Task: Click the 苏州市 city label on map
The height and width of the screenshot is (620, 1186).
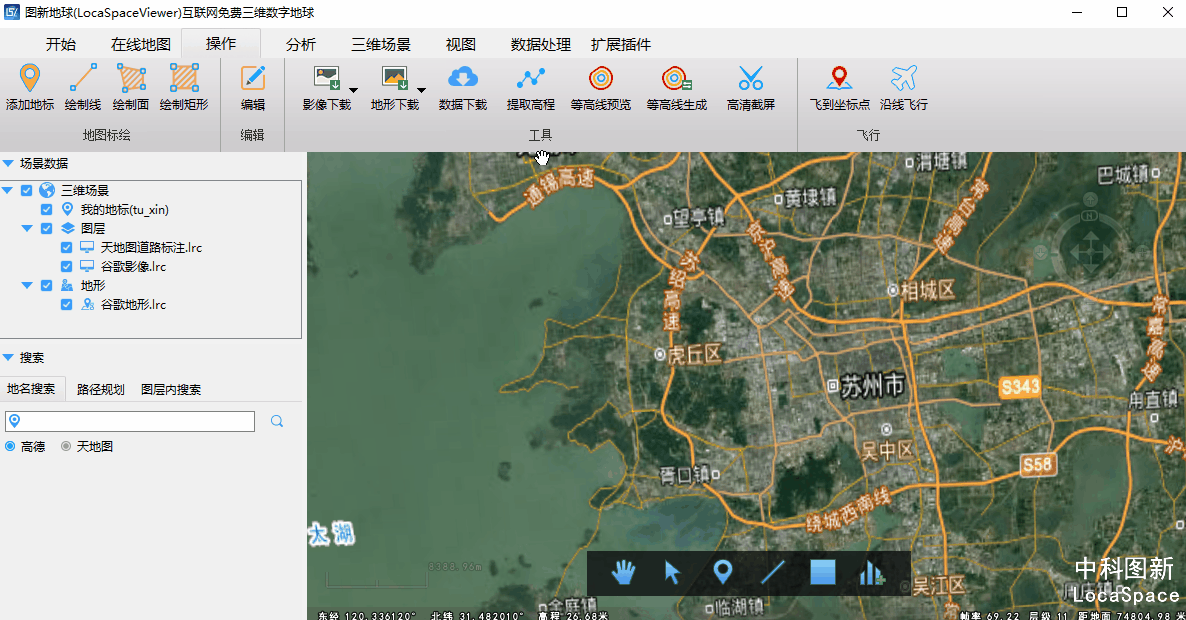Action: click(872, 386)
